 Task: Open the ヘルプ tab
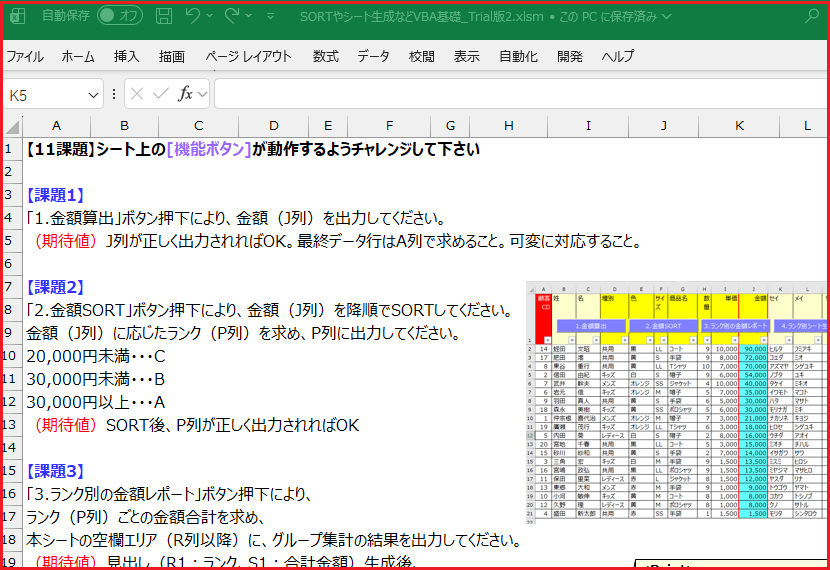click(x=618, y=56)
